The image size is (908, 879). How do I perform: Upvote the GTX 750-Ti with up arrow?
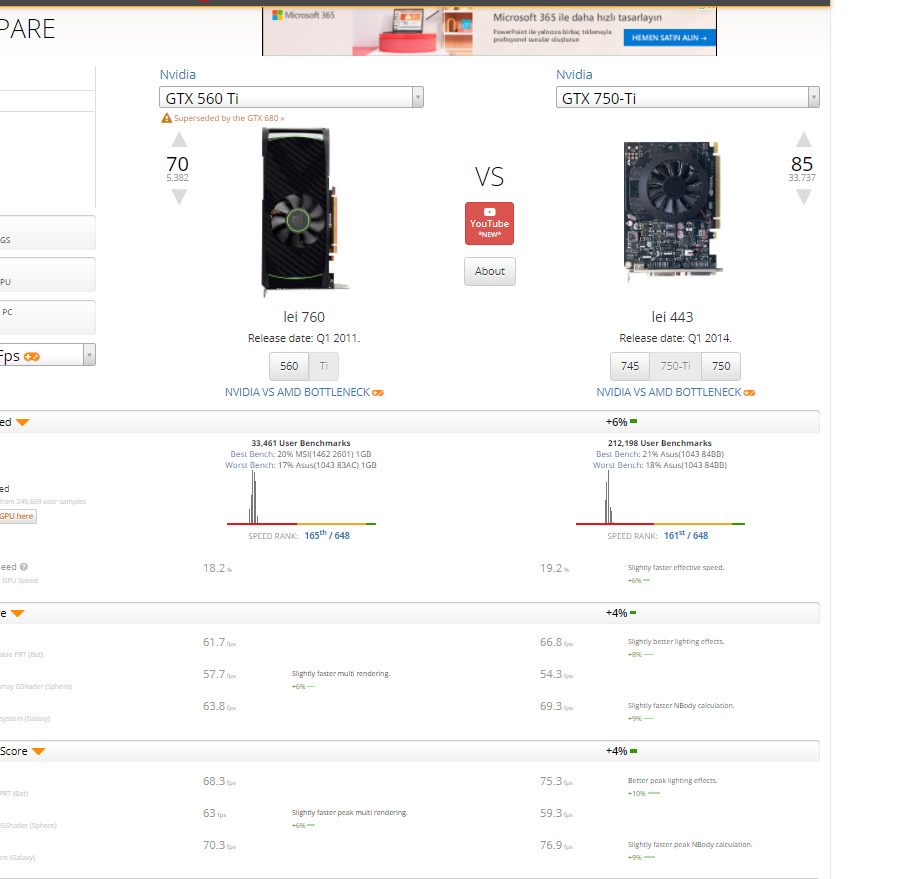(804, 139)
